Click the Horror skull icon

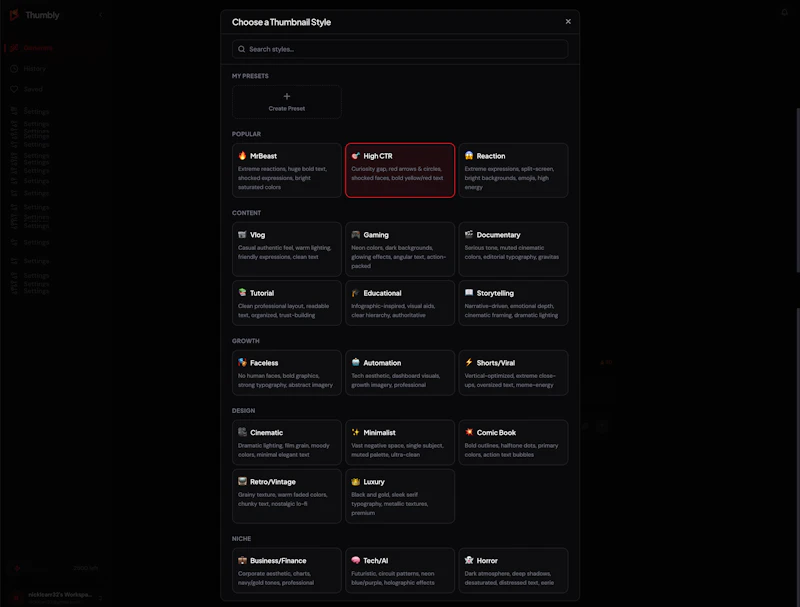point(469,560)
